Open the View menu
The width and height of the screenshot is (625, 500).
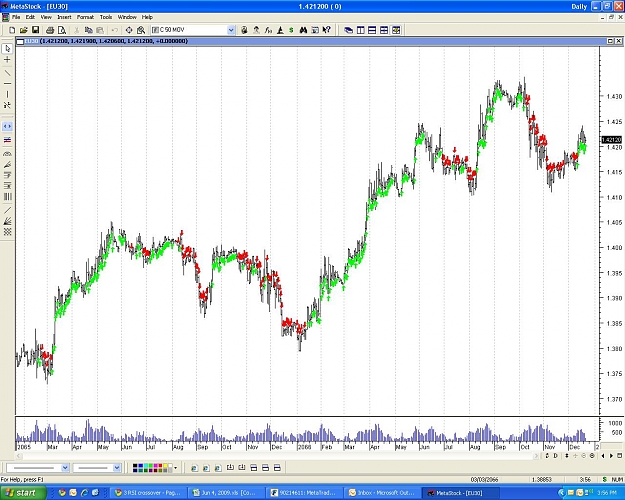(46, 17)
